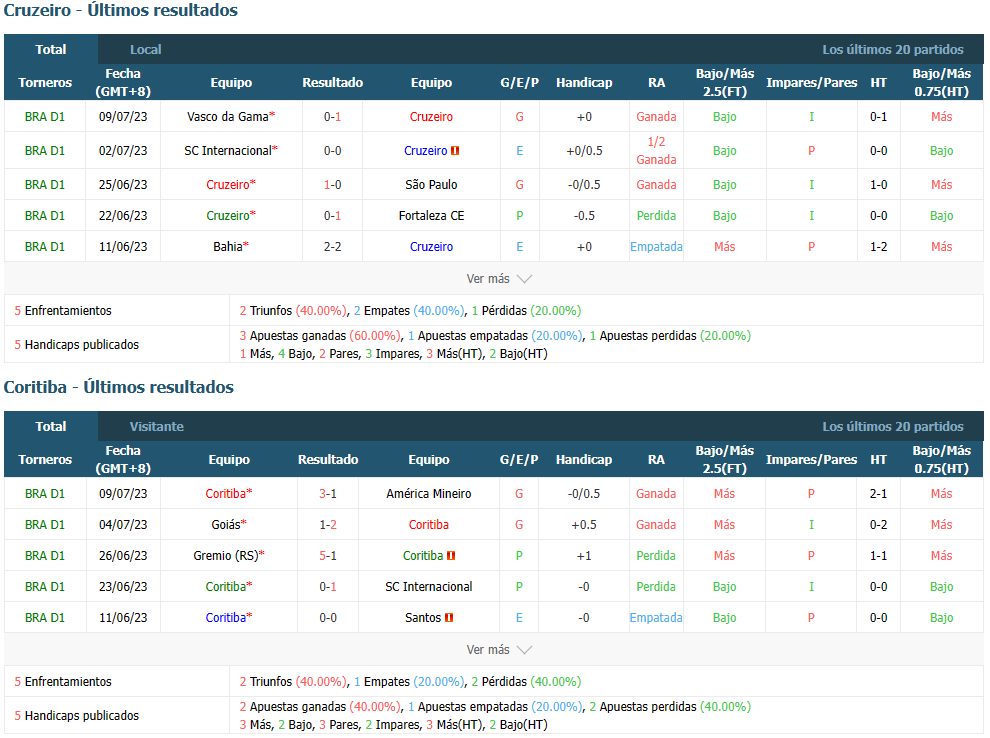Click the 0-1 result of Vasco da Gama match
The height and width of the screenshot is (738, 990).
pos(332,116)
